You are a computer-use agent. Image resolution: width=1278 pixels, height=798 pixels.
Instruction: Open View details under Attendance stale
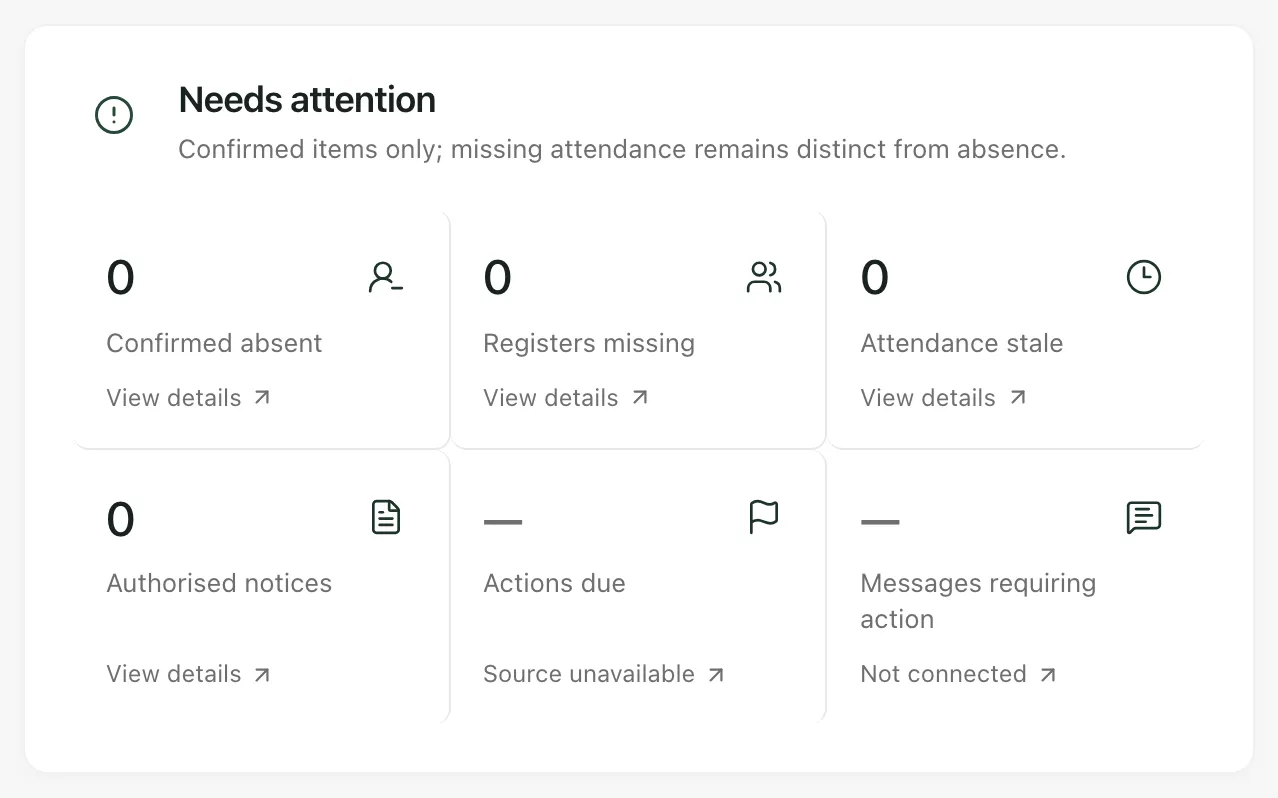point(943,398)
